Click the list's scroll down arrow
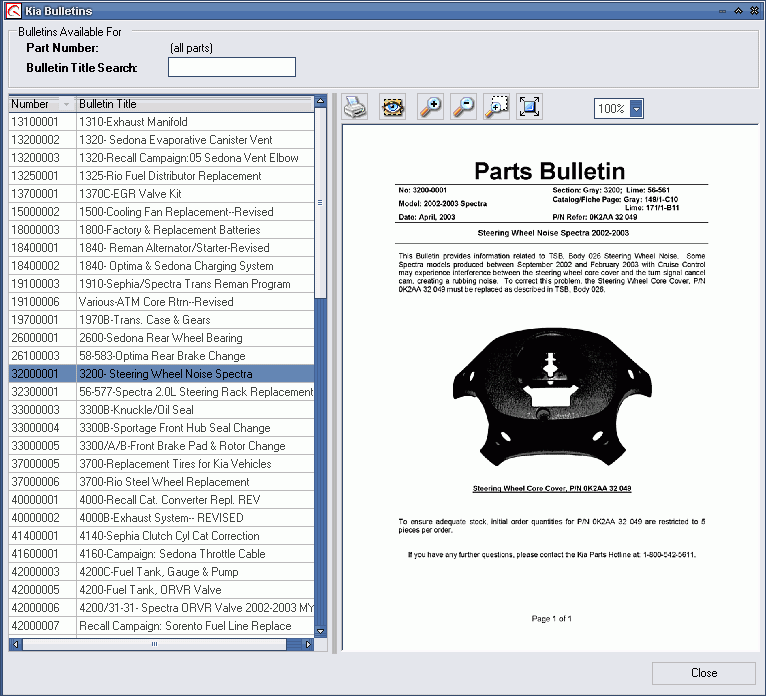The height and width of the screenshot is (696, 766). [320, 631]
